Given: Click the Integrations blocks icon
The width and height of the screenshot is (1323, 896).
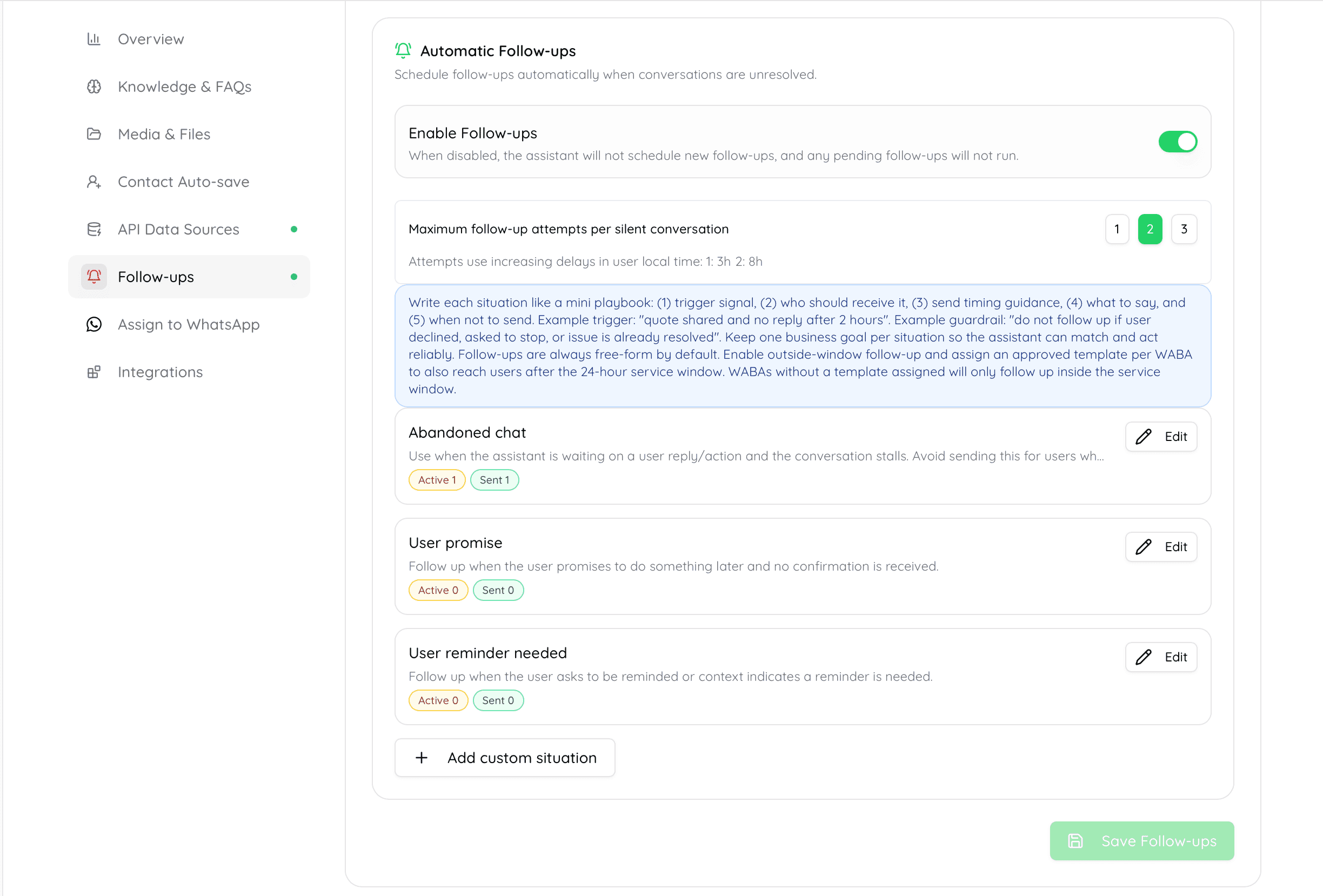Looking at the screenshot, I should 94,372.
